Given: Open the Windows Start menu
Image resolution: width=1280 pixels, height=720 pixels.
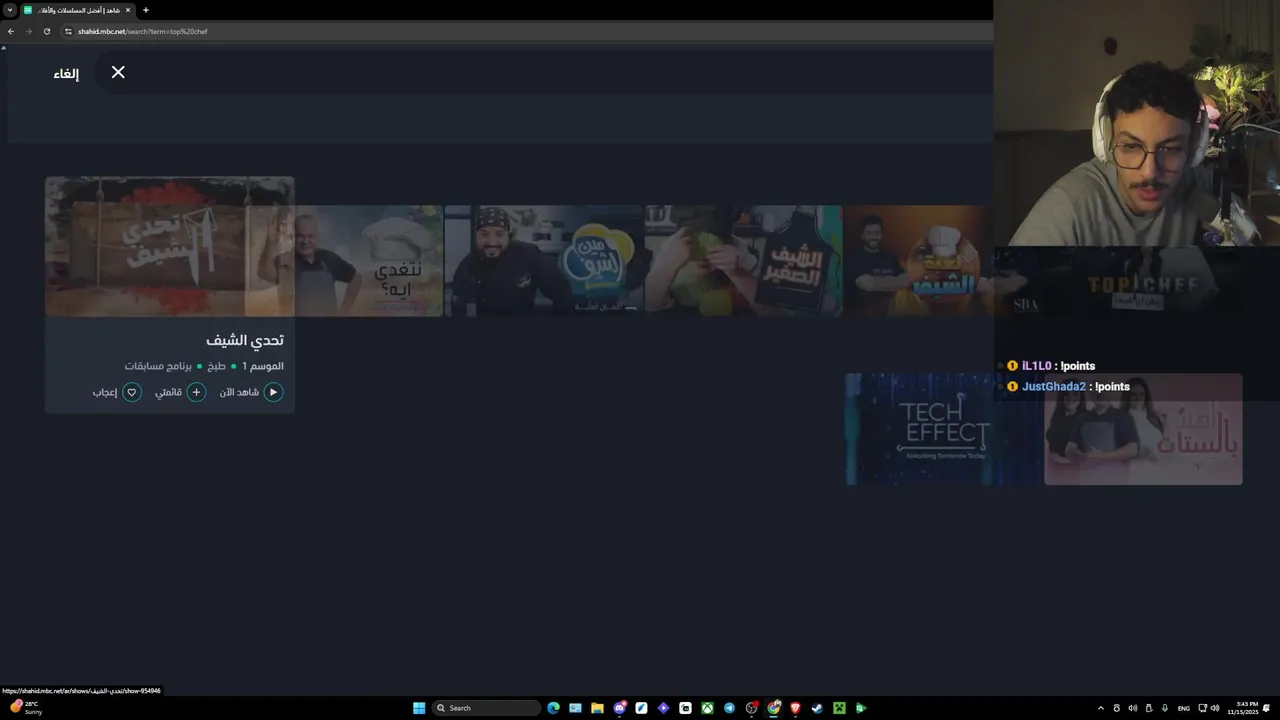Looking at the screenshot, I should pos(419,708).
